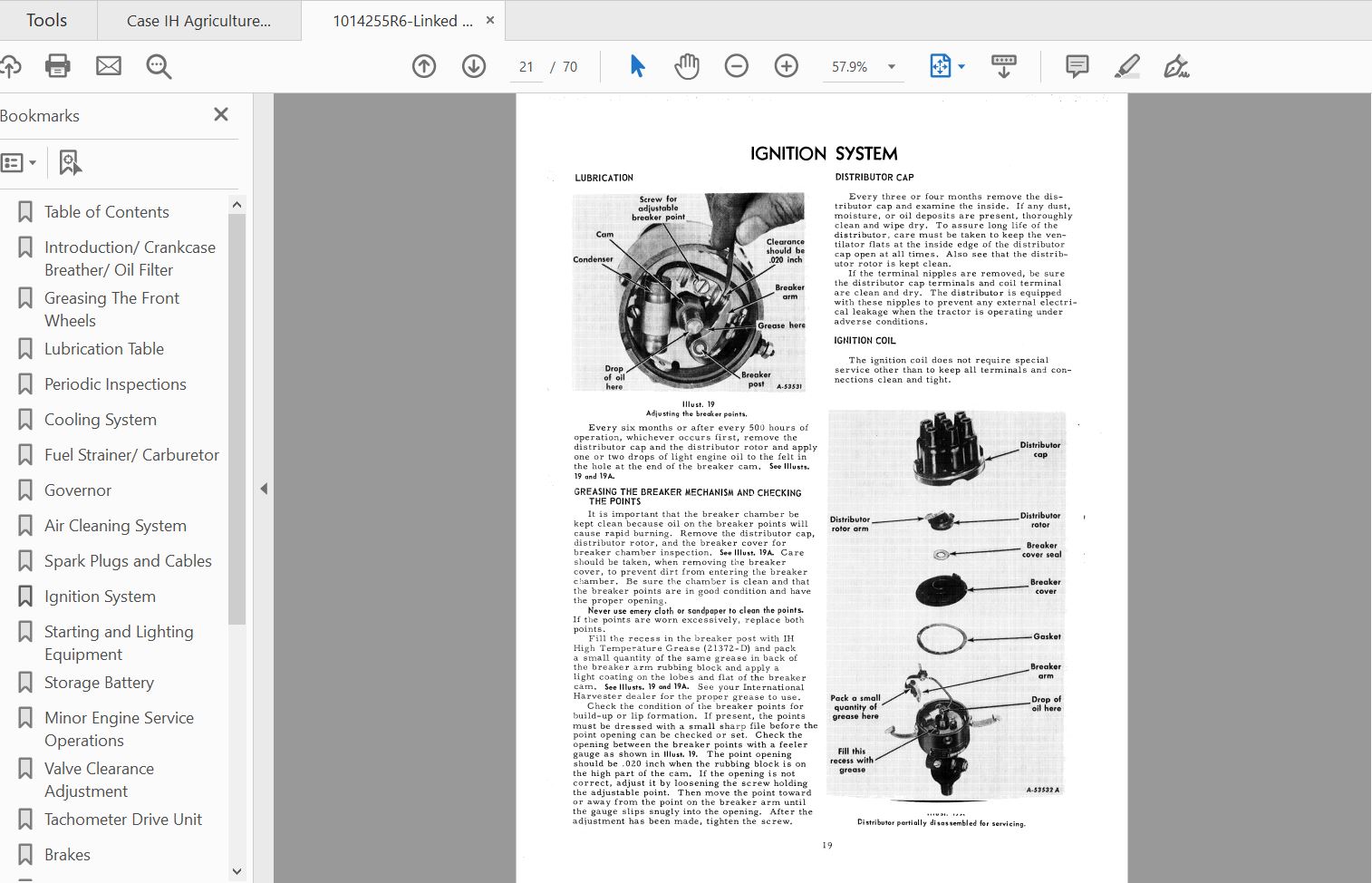
Task: Switch to the Tools tab
Action: point(46,20)
